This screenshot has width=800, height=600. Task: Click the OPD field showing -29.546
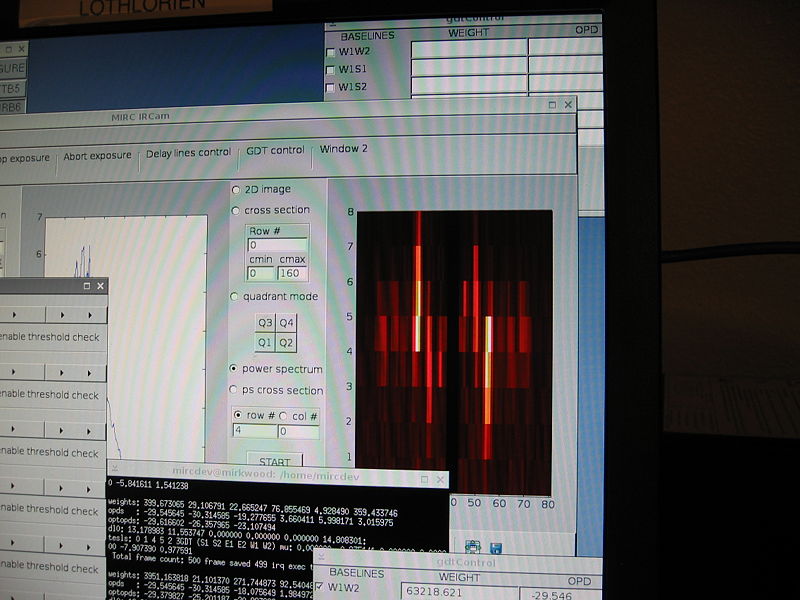[560, 594]
